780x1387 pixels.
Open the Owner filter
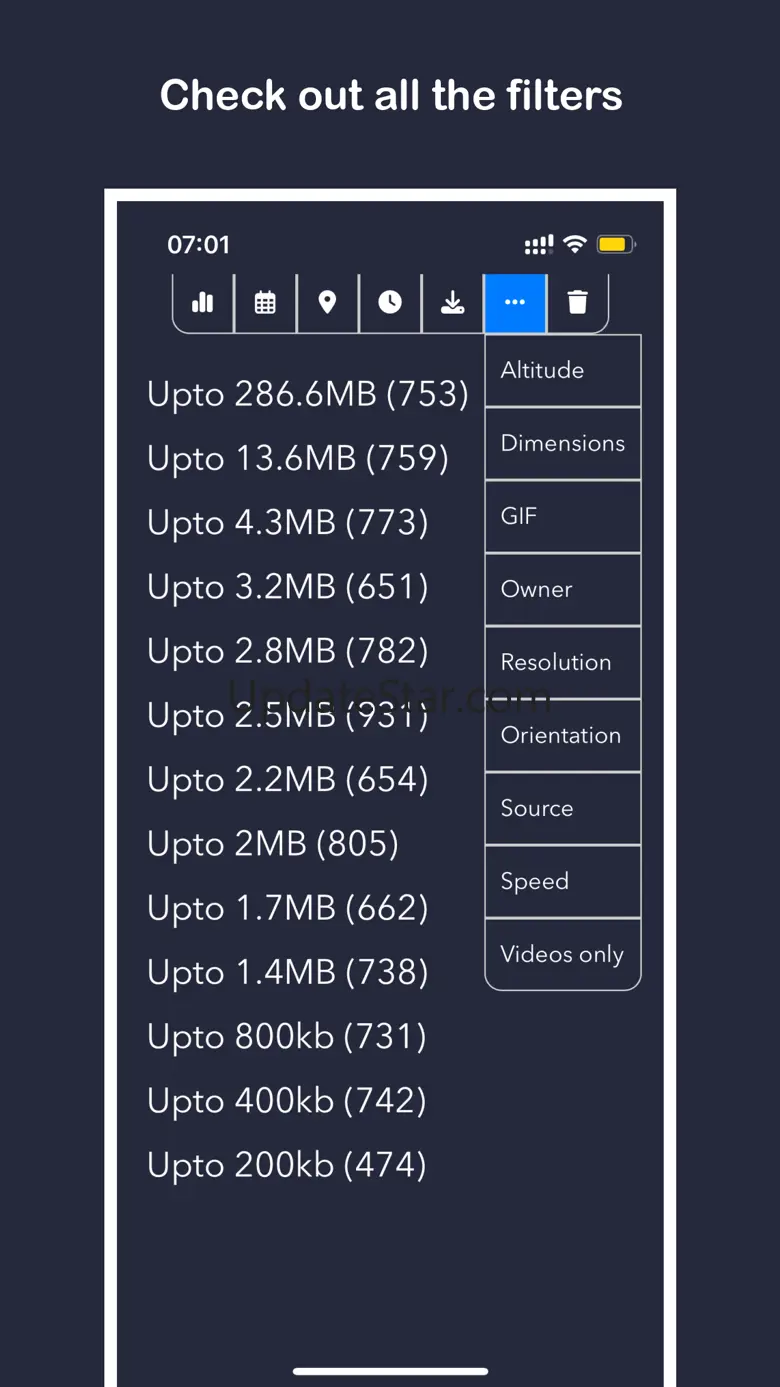[562, 590]
